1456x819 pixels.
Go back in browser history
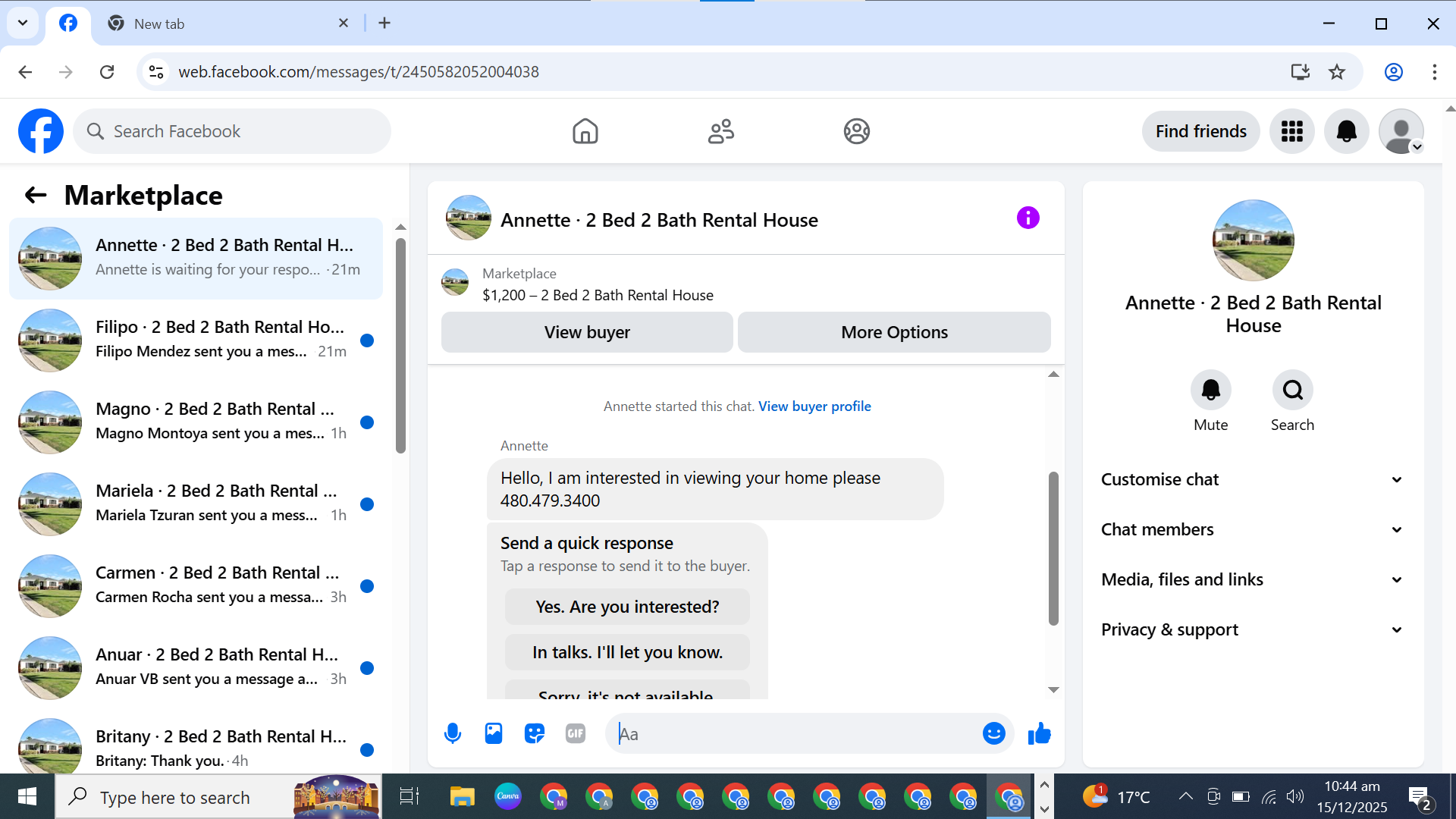tap(25, 72)
